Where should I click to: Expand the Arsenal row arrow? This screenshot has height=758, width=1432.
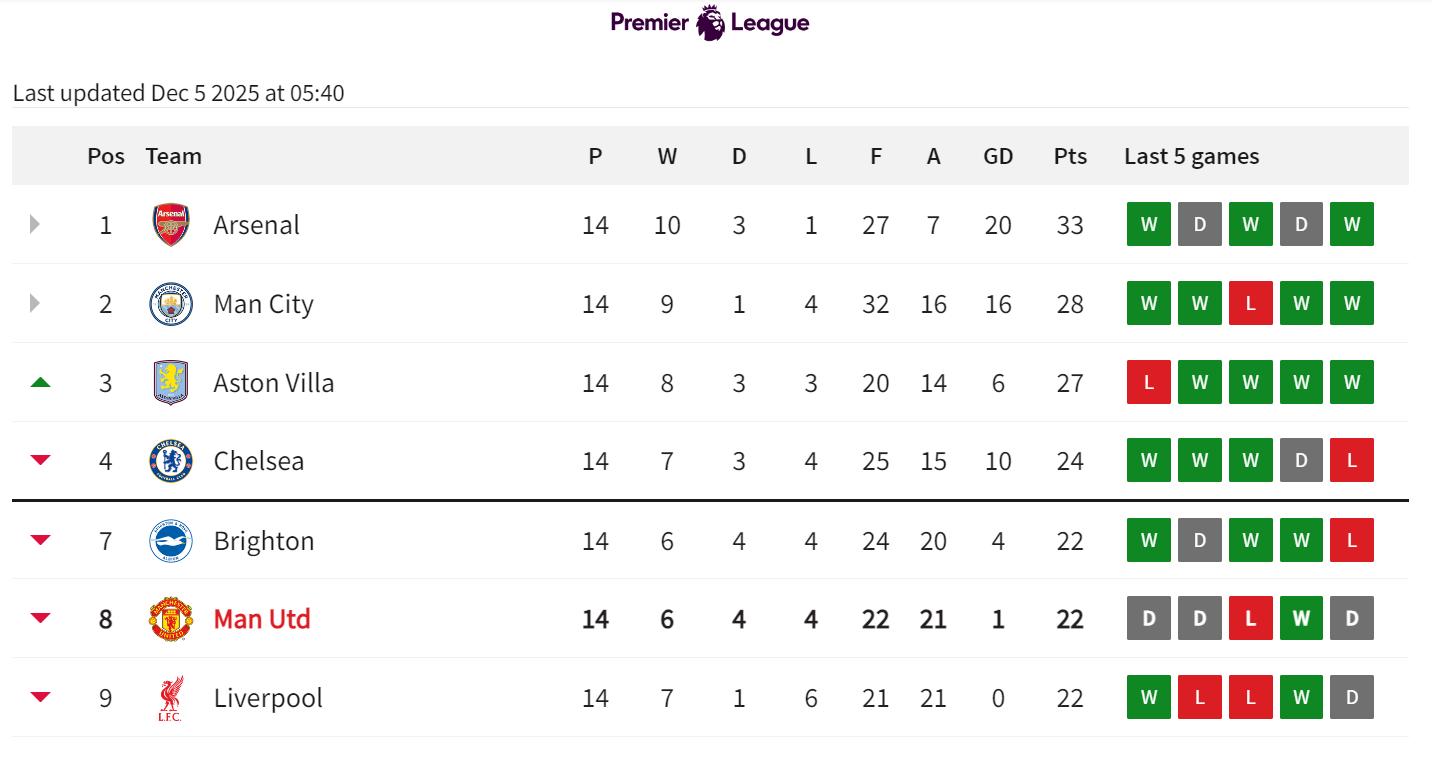pos(35,224)
